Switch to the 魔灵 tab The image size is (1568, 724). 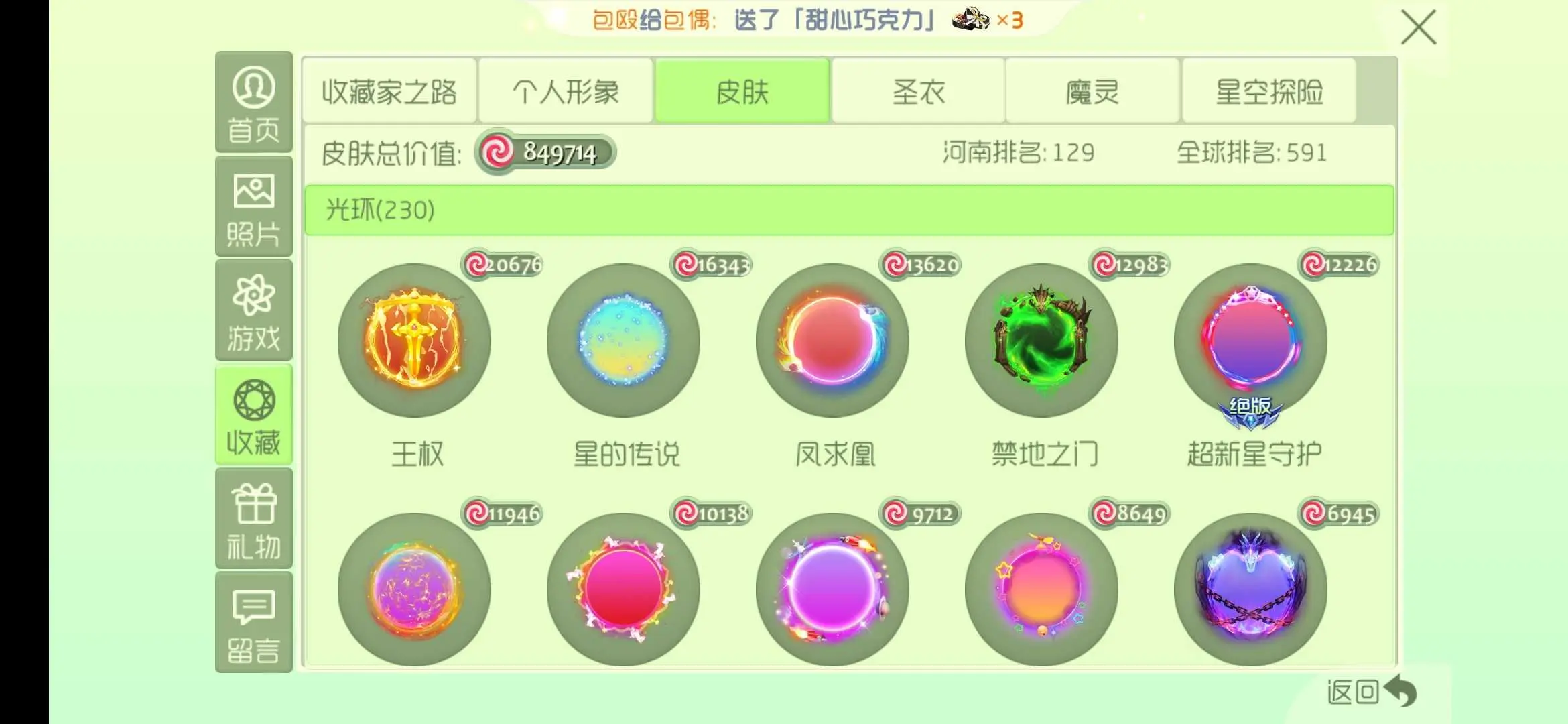(x=1093, y=90)
